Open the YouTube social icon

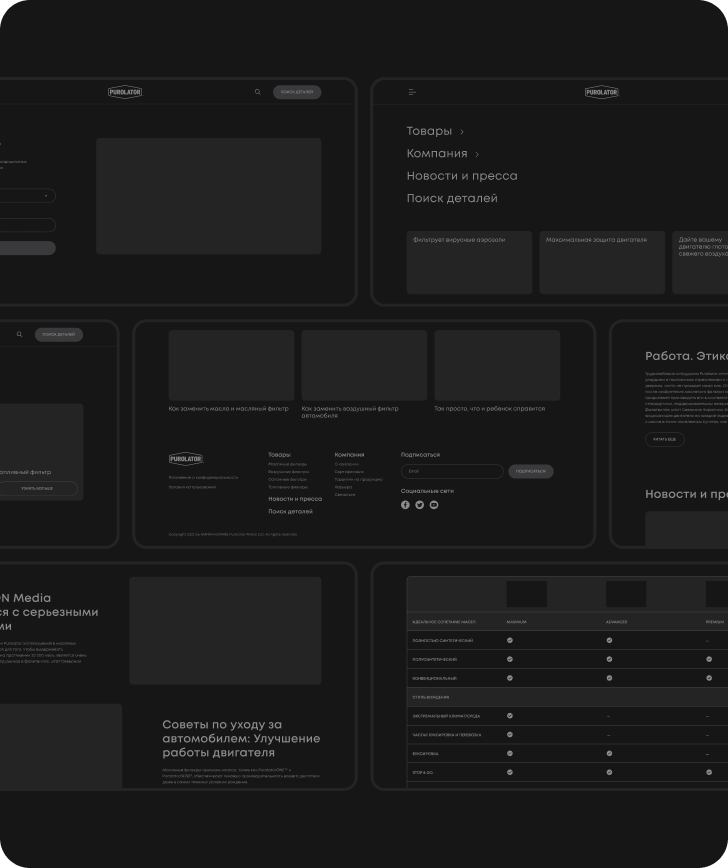point(434,505)
